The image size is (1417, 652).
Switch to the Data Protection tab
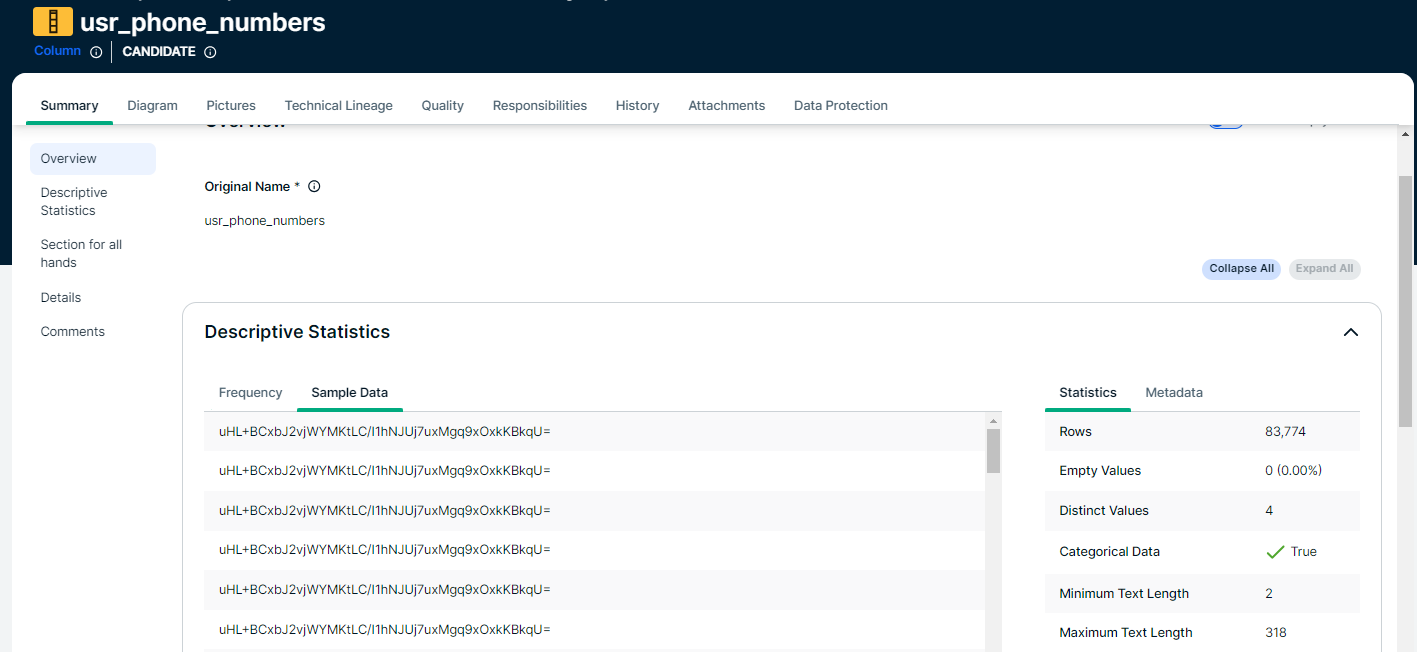click(840, 106)
